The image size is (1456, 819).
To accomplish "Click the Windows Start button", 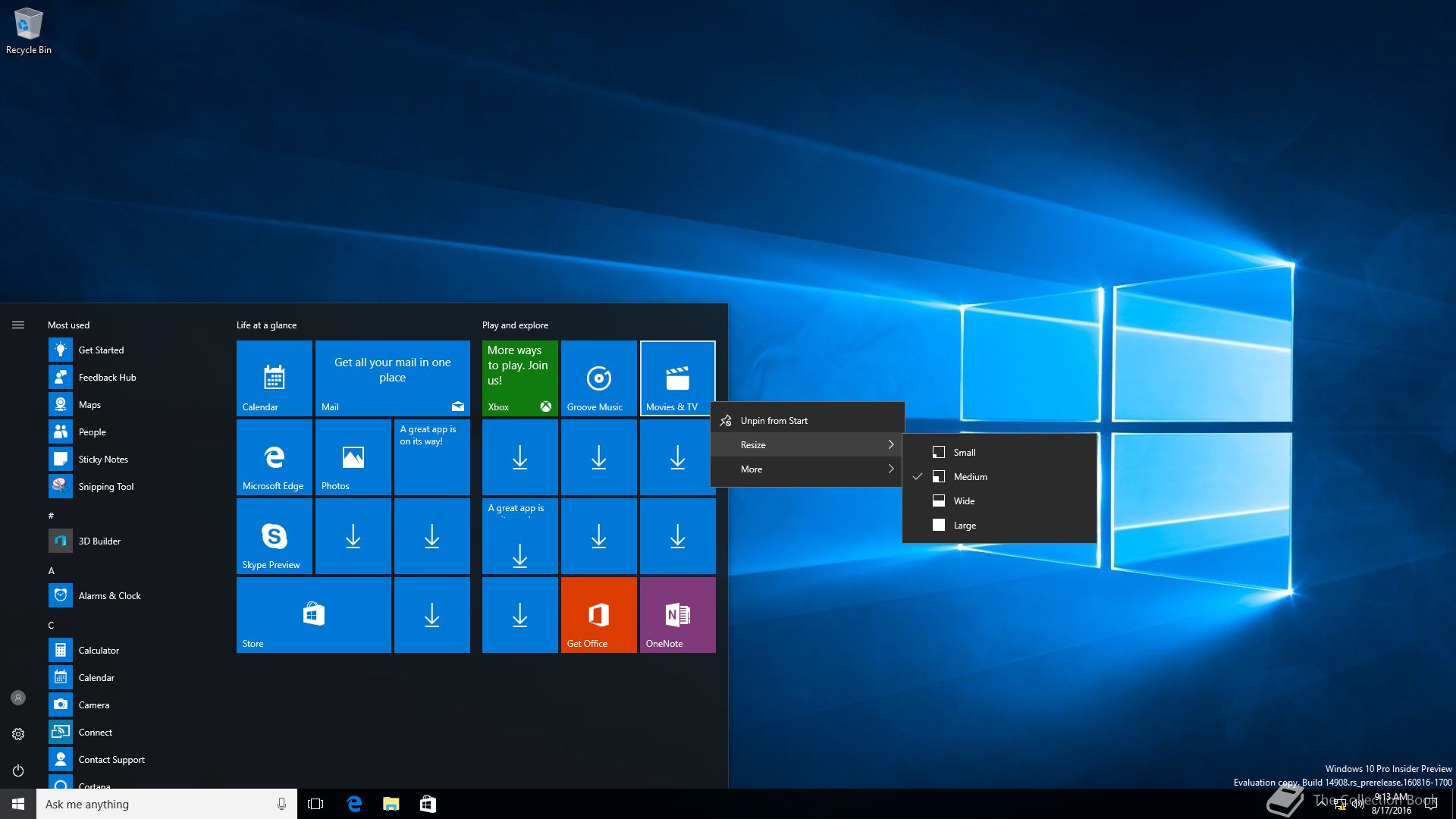I will click(x=18, y=804).
